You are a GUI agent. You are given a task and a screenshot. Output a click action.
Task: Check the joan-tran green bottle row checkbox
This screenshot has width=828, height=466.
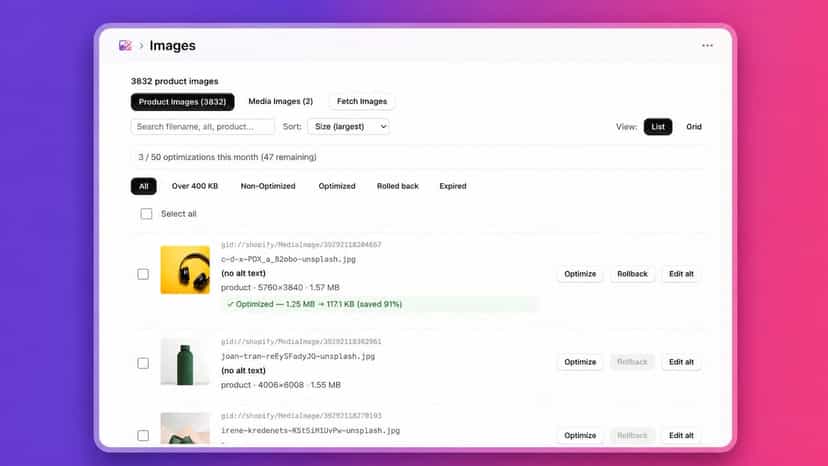pyautogui.click(x=143, y=363)
